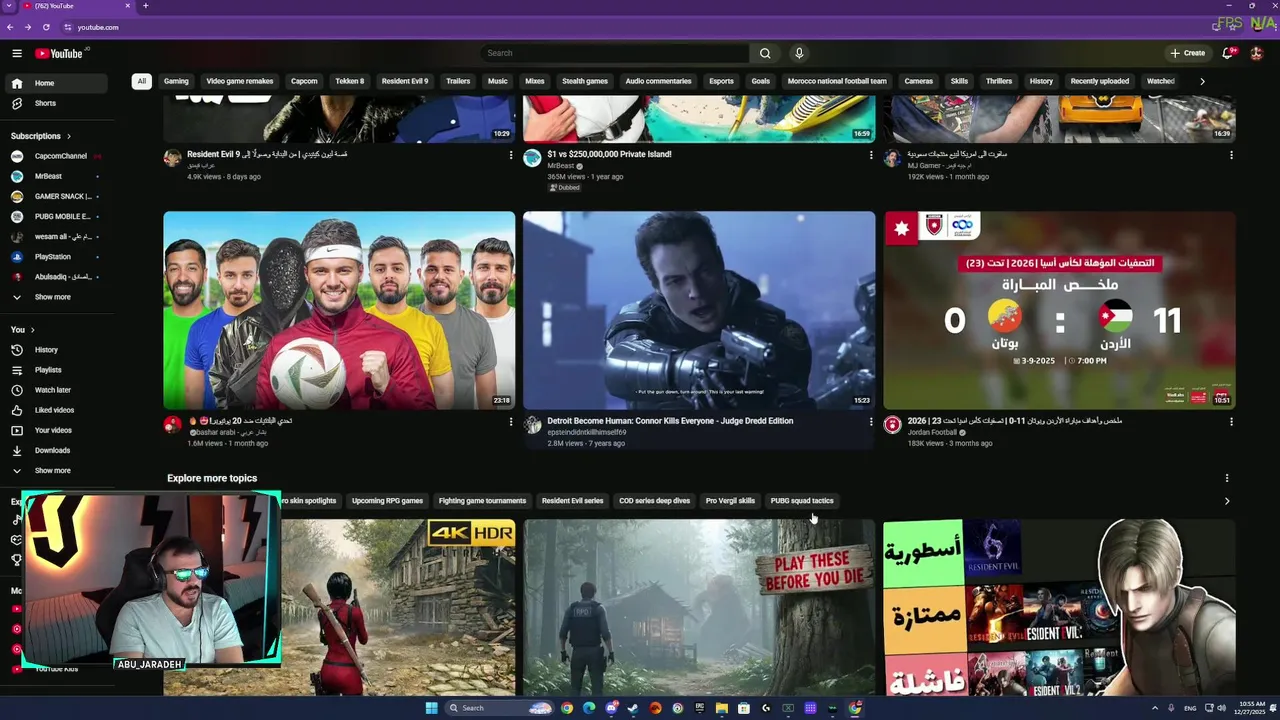1280x720 pixels.
Task: Select Resident Evil series topic chip
Action: point(573,501)
